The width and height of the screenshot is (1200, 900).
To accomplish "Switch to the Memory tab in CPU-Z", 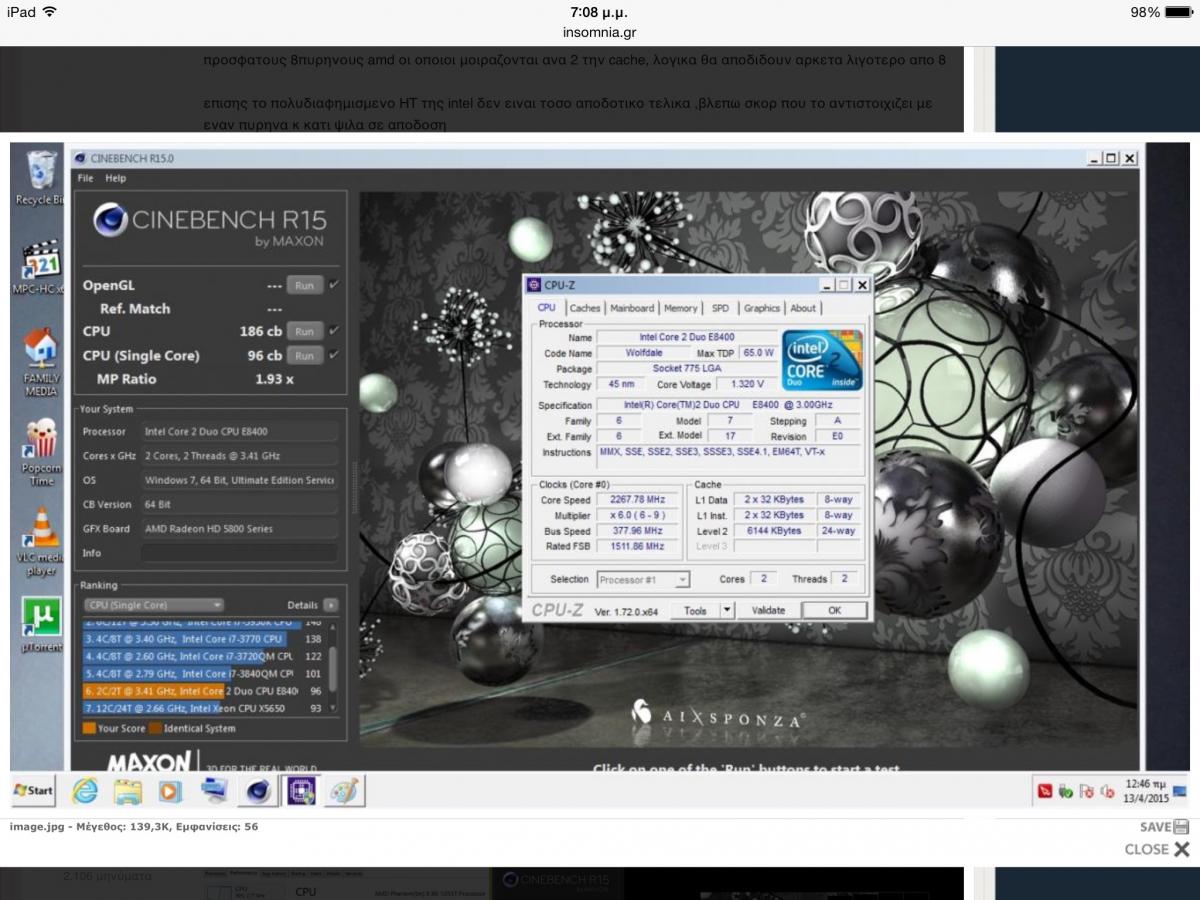I will click(x=681, y=308).
